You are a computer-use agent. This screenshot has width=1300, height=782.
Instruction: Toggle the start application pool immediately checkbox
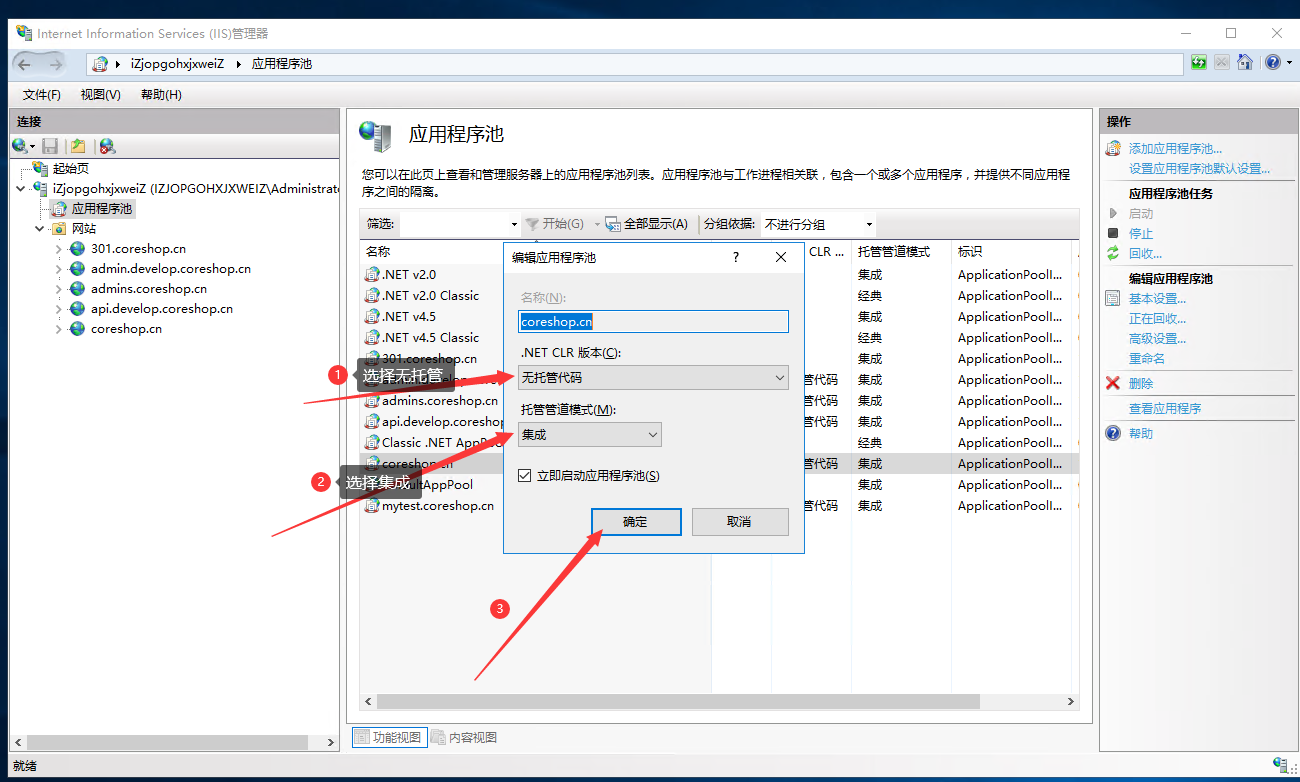[x=525, y=476]
